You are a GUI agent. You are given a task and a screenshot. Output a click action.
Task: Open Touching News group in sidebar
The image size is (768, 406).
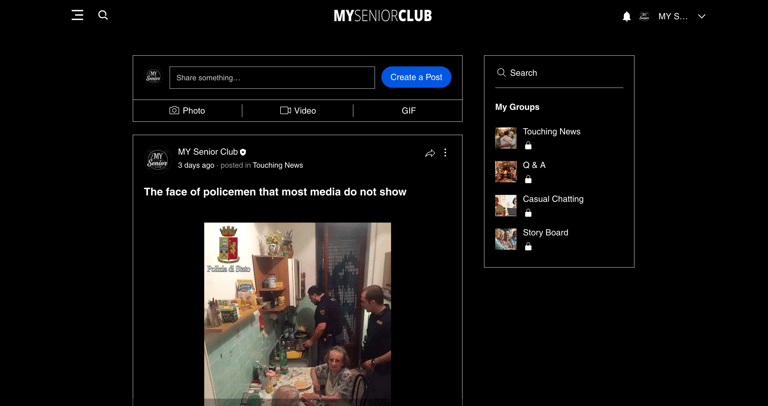pos(552,131)
